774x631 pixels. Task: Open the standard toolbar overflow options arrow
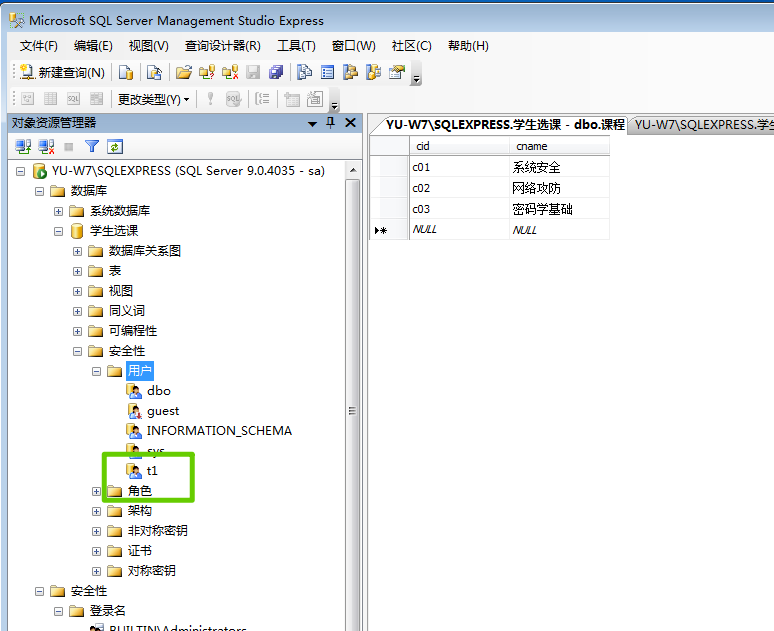[x=417, y=79]
